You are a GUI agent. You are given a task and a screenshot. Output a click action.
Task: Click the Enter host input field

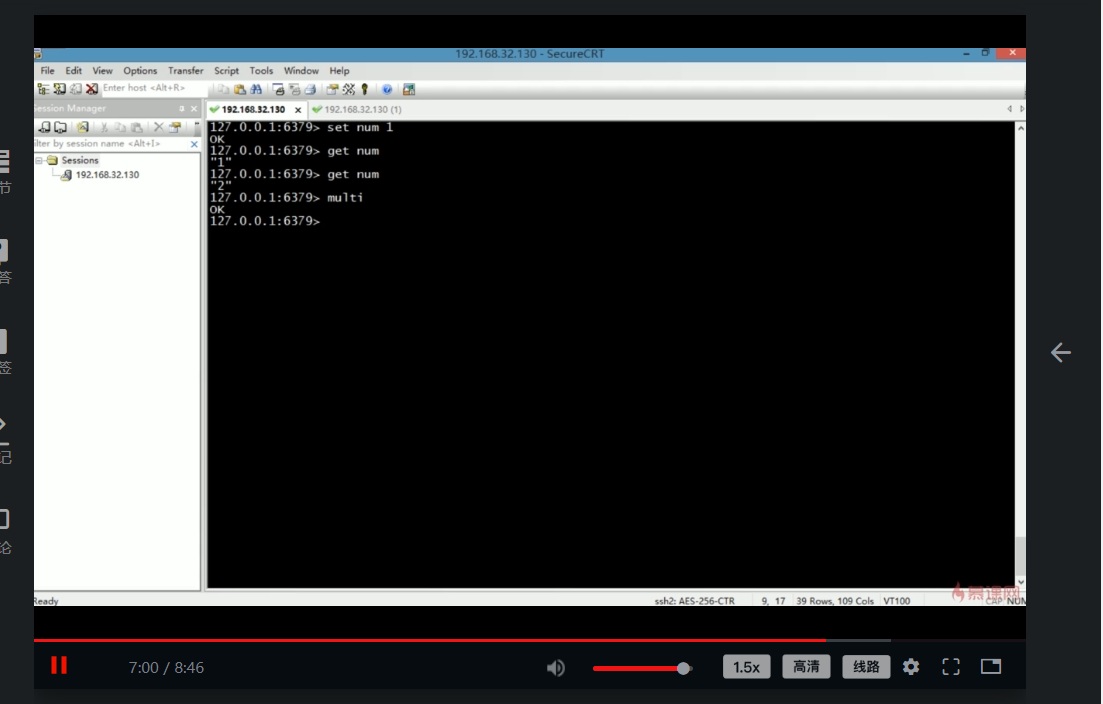(x=154, y=88)
